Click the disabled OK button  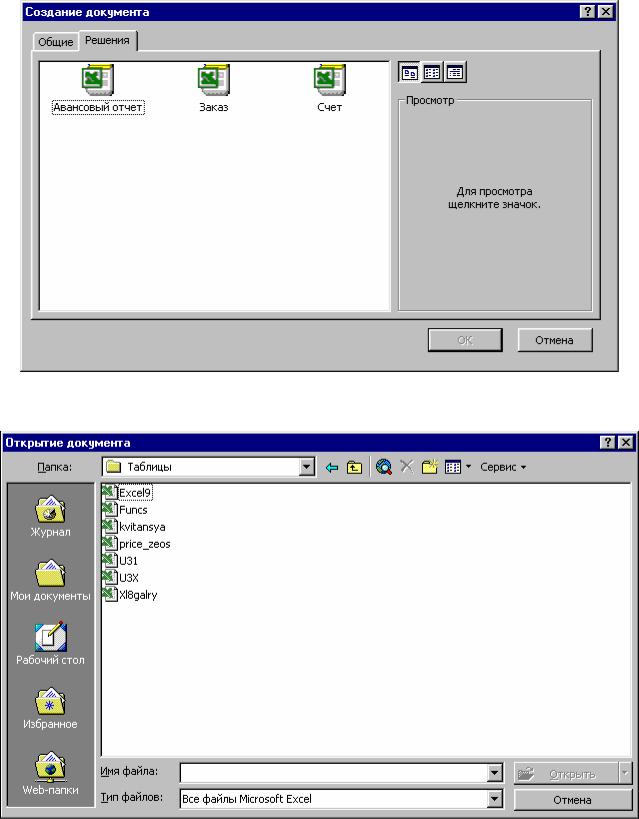click(x=465, y=340)
